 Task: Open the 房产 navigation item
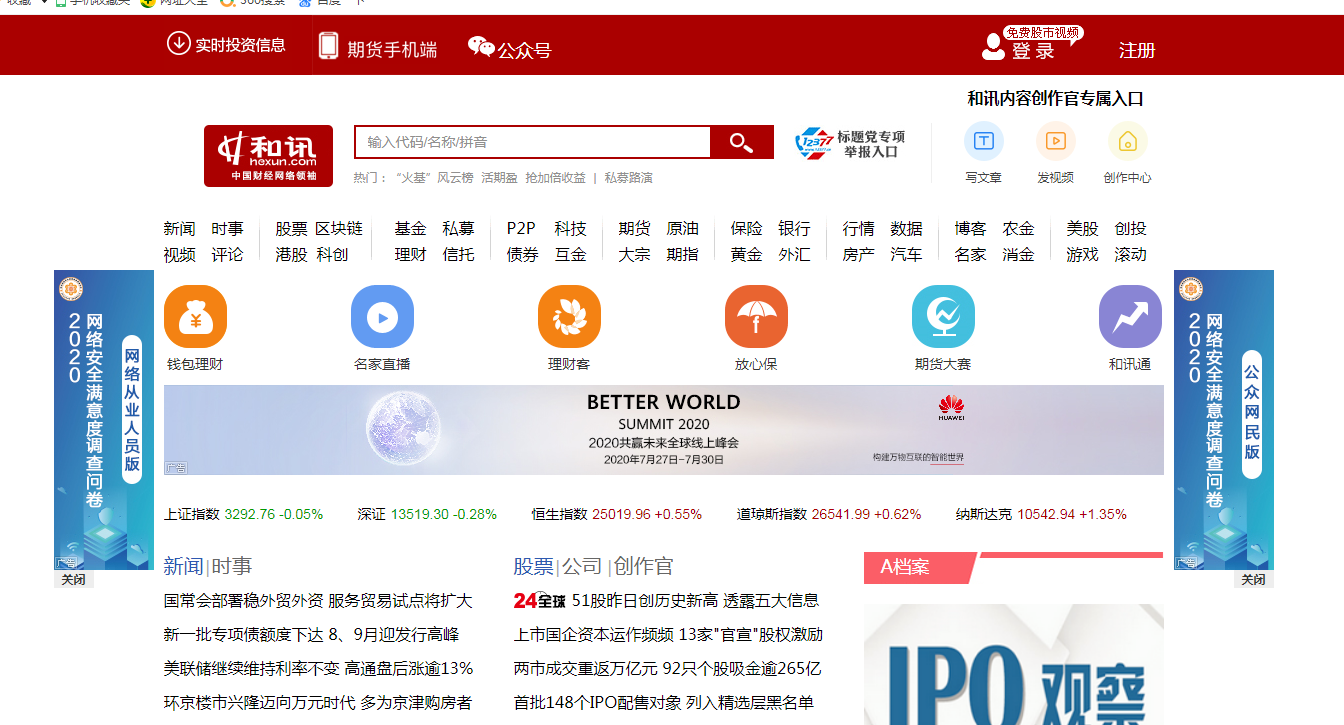coord(859,255)
